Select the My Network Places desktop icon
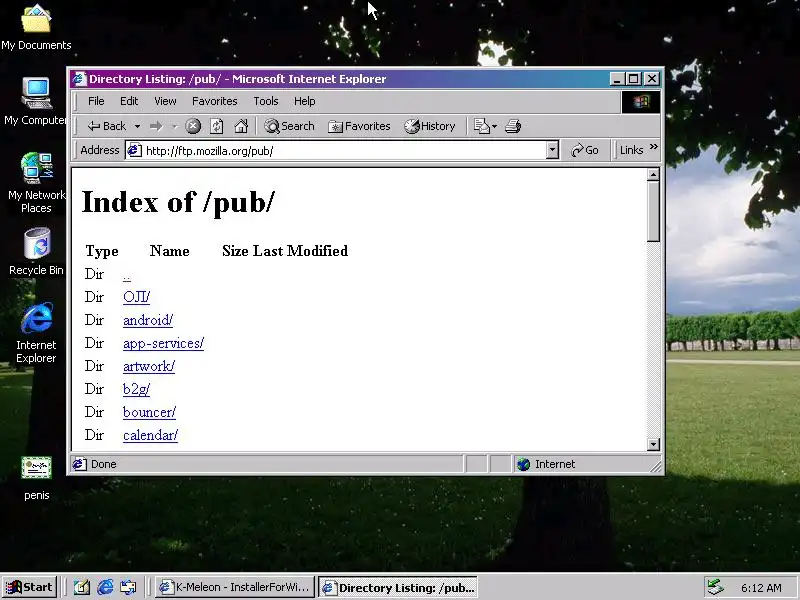Image resolution: width=800 pixels, height=600 pixels. click(36, 183)
